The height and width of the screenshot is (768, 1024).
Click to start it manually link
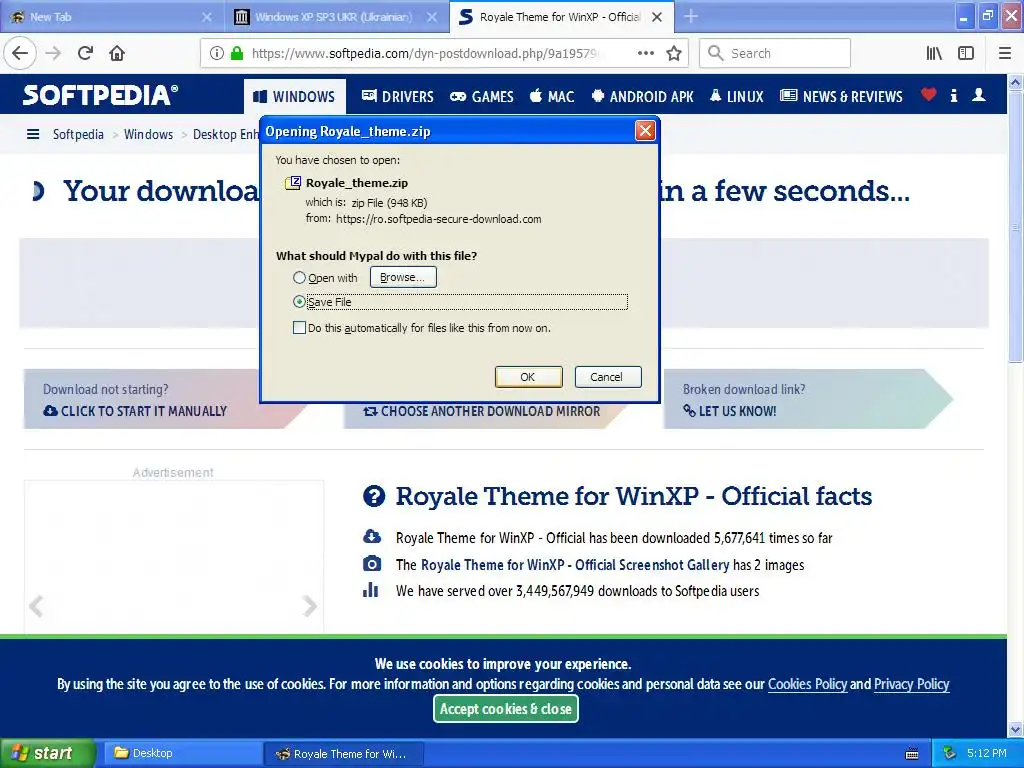[135, 411]
